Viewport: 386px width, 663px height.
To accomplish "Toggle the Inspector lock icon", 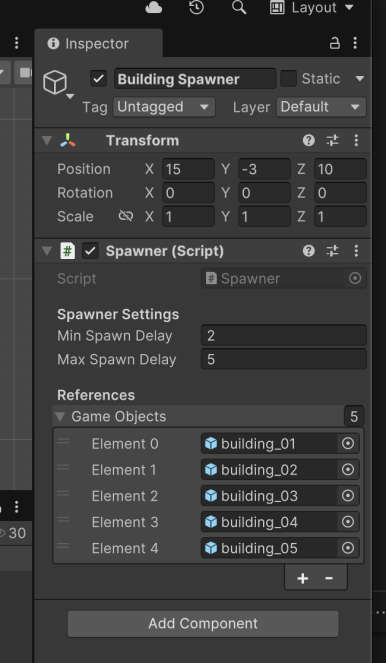I will pos(334,43).
